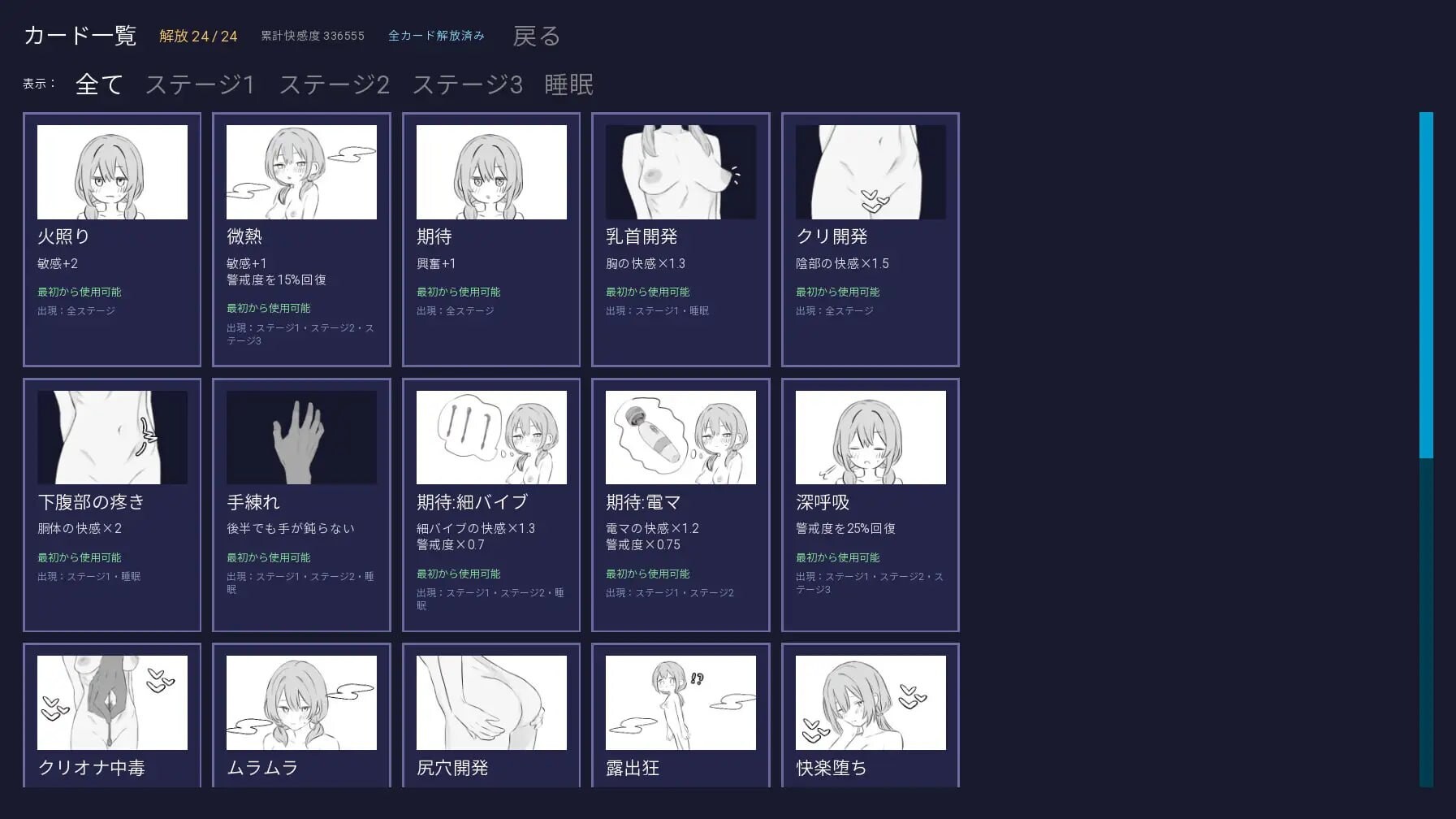Show cards under the 睡眠 tab
This screenshot has height=819, width=1456.
[568, 84]
